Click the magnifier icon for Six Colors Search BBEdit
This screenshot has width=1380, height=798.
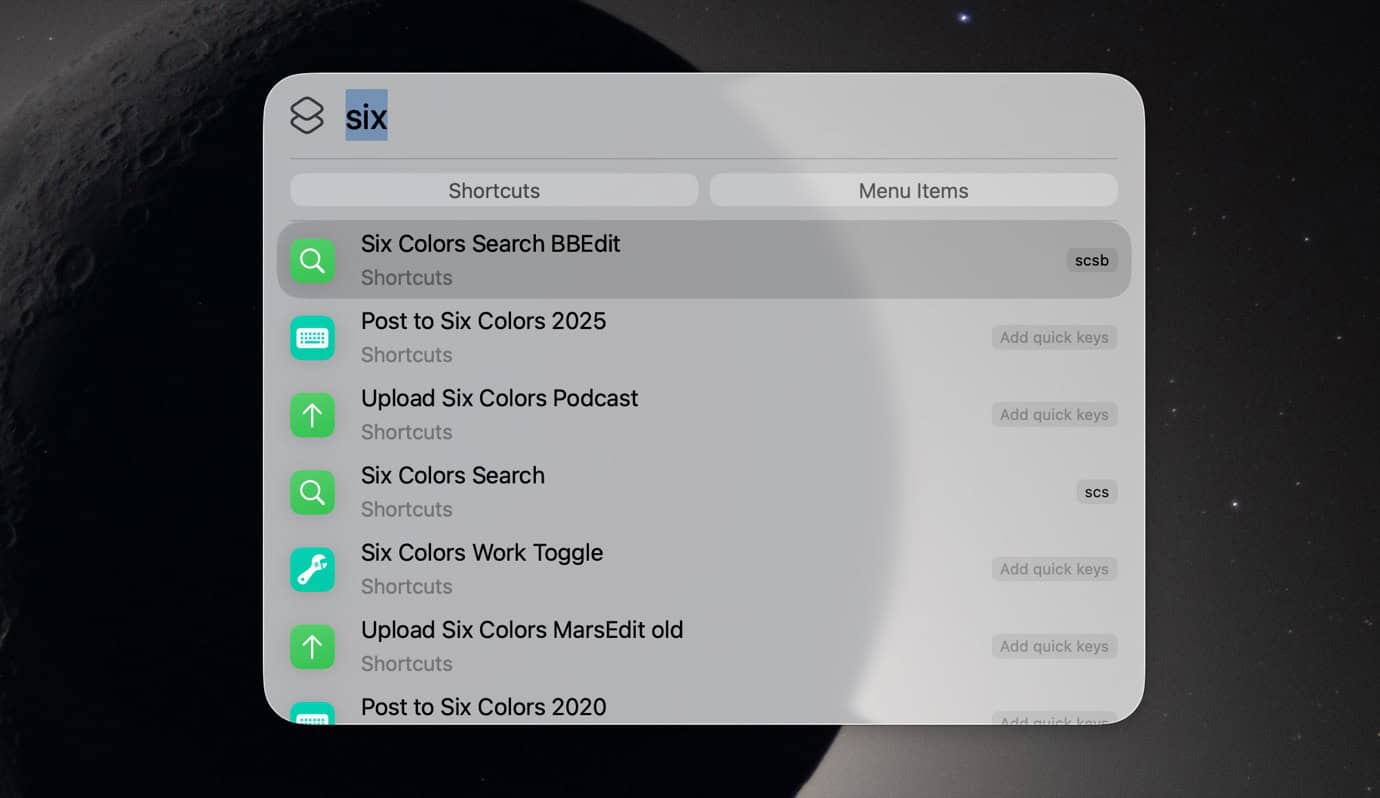[x=312, y=261]
